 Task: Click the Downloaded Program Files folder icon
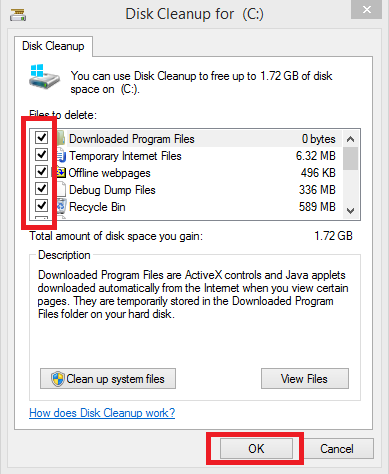(61, 138)
